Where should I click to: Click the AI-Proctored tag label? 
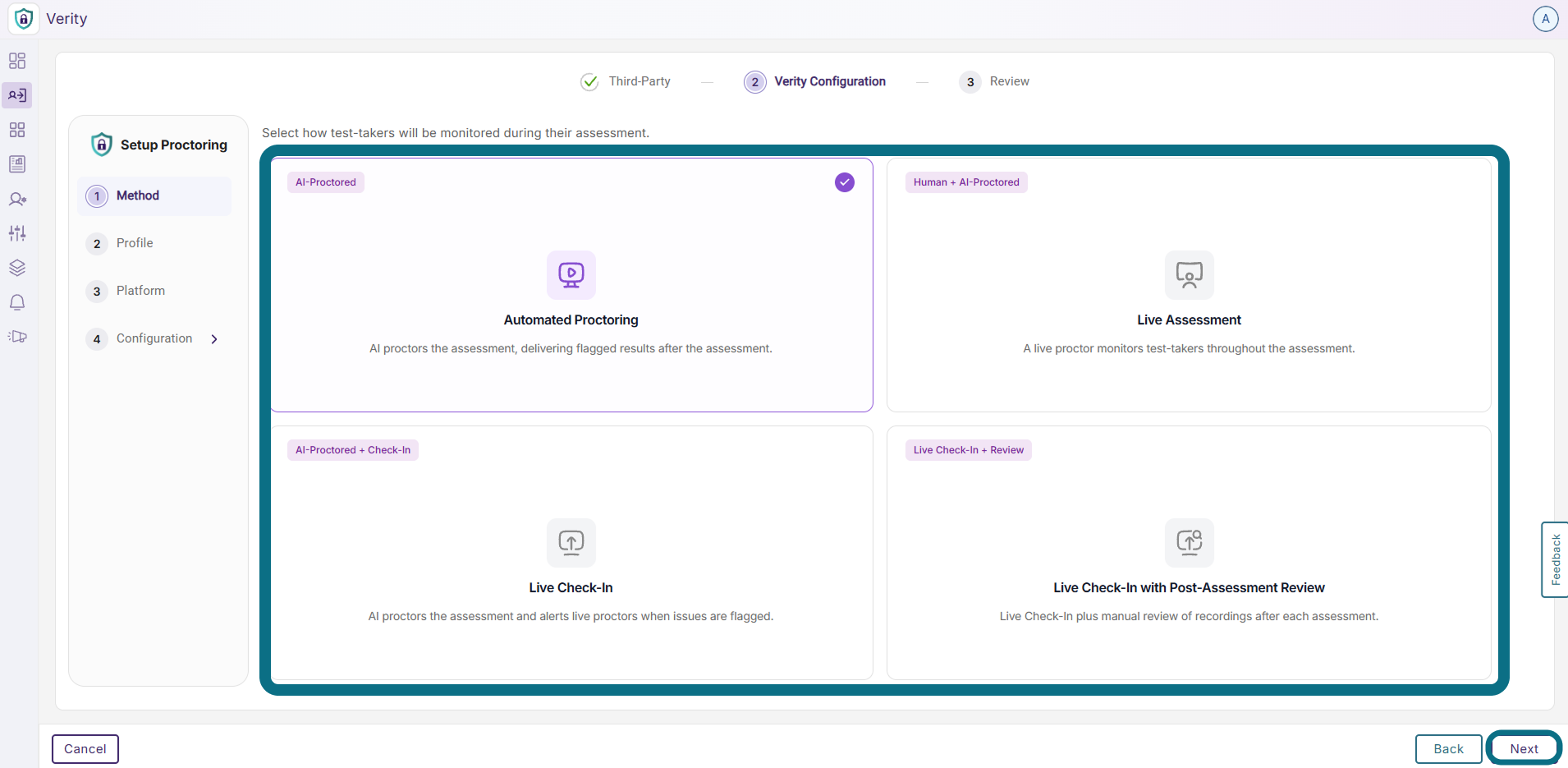326,182
